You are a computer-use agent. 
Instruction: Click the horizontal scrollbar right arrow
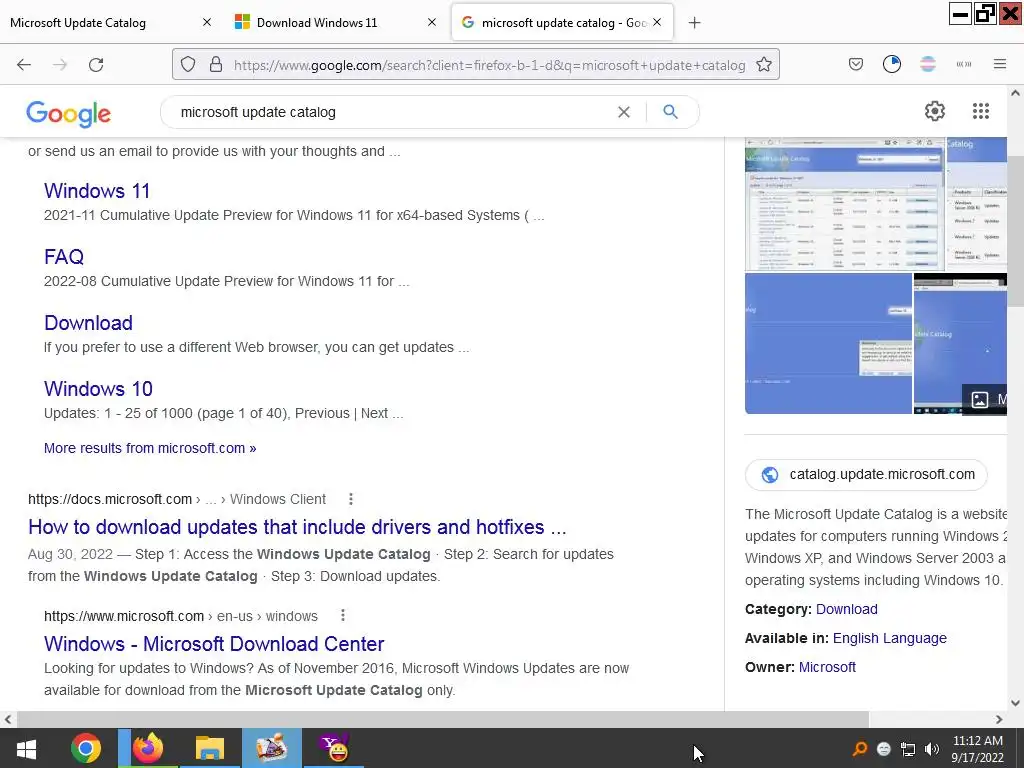tap(999, 719)
